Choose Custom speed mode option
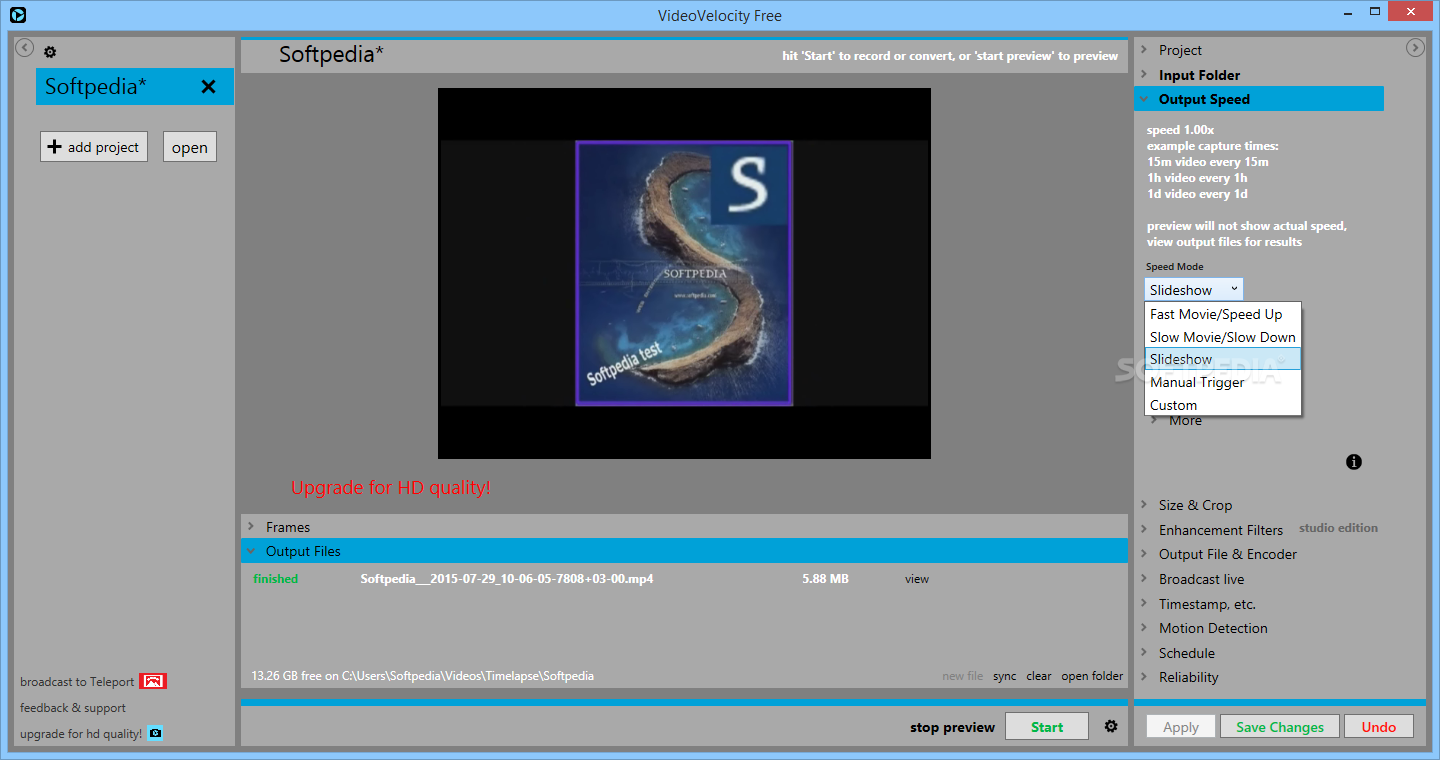Viewport: 1440px width, 760px height. (x=1223, y=405)
